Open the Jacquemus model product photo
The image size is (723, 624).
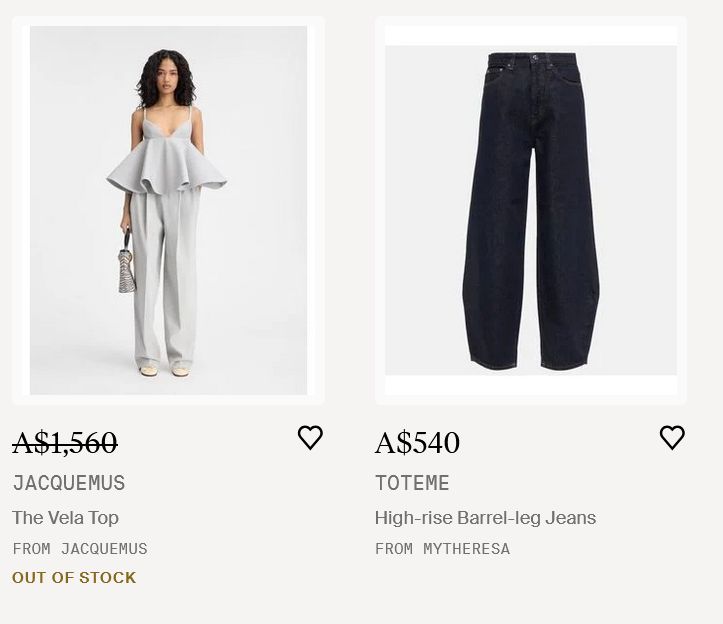(x=168, y=210)
